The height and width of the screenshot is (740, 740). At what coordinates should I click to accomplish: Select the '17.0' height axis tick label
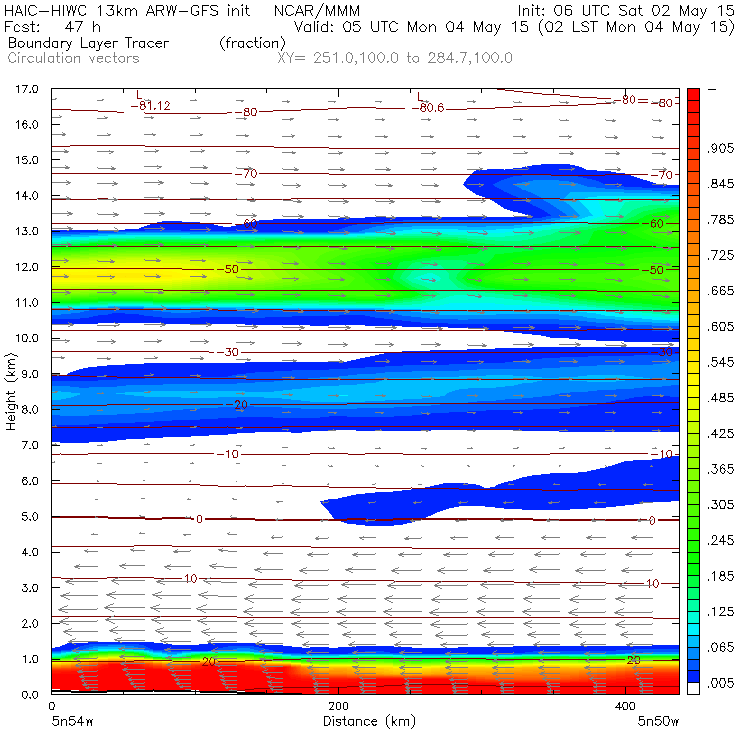pyautogui.click(x=27, y=89)
